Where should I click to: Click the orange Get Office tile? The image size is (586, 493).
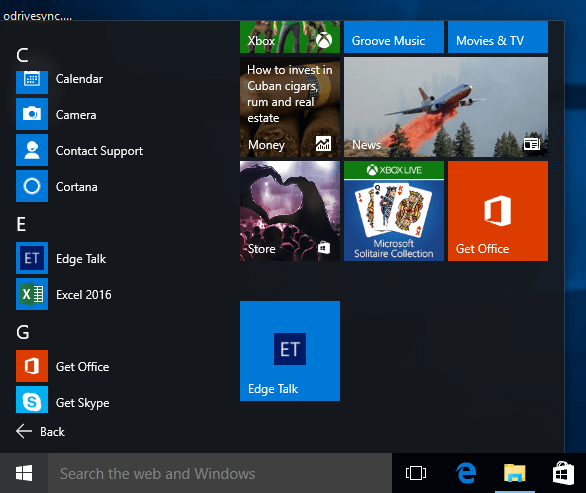[497, 211]
